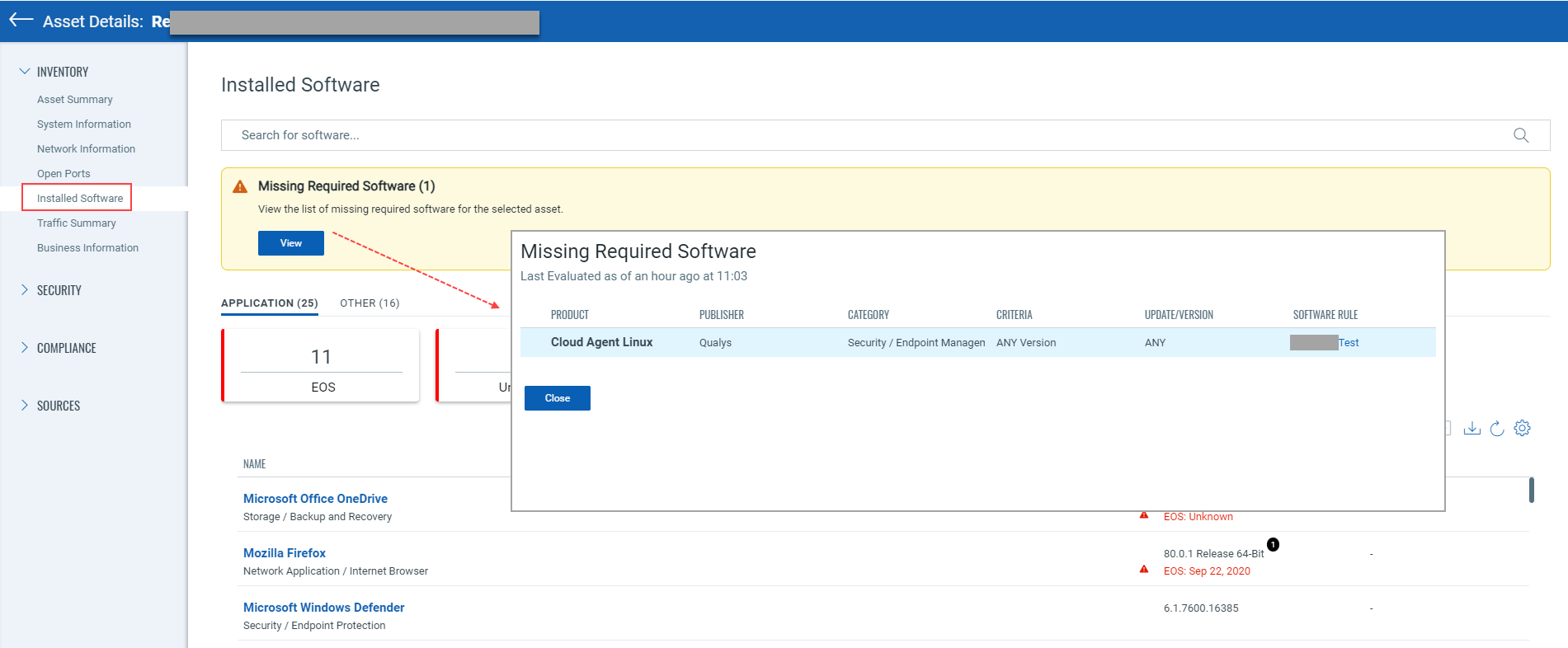Image resolution: width=1568 pixels, height=648 pixels.
Task: Click the 6.1.7600.16385 version value
Action: pos(1201,608)
